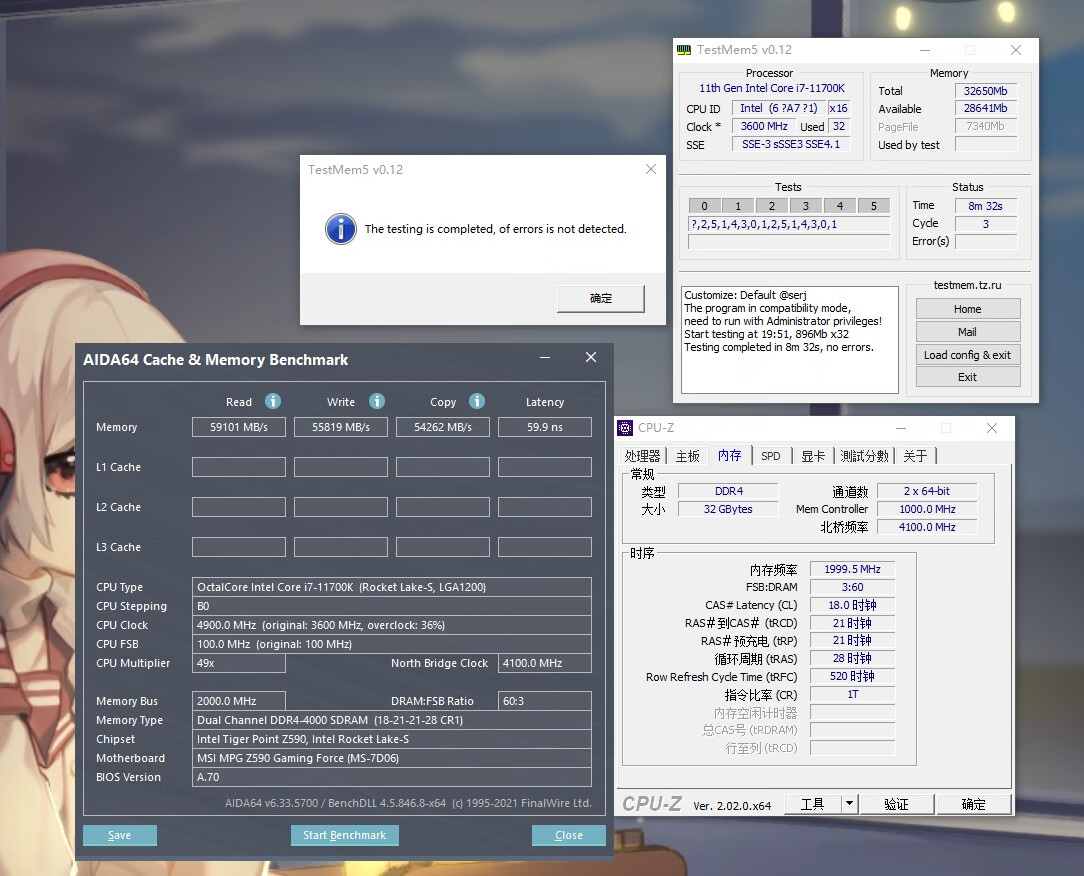Click the info icon next to Copy

click(477, 401)
